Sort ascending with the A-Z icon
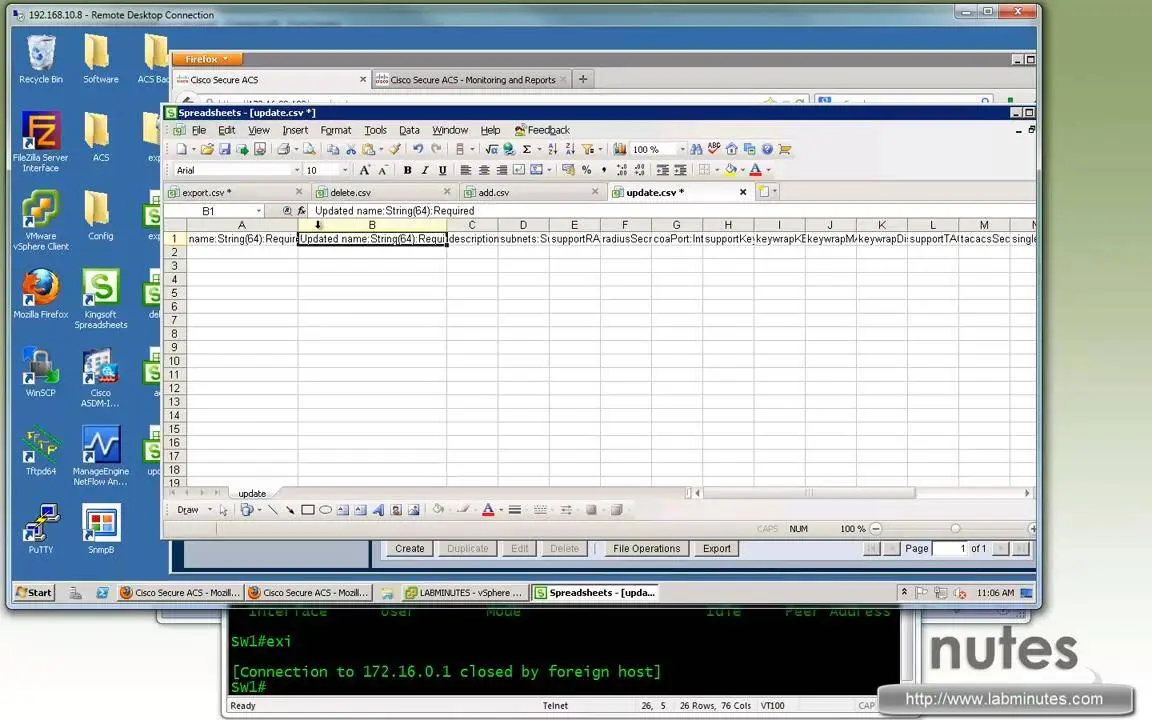The width and height of the screenshot is (1152, 720). click(x=553, y=149)
